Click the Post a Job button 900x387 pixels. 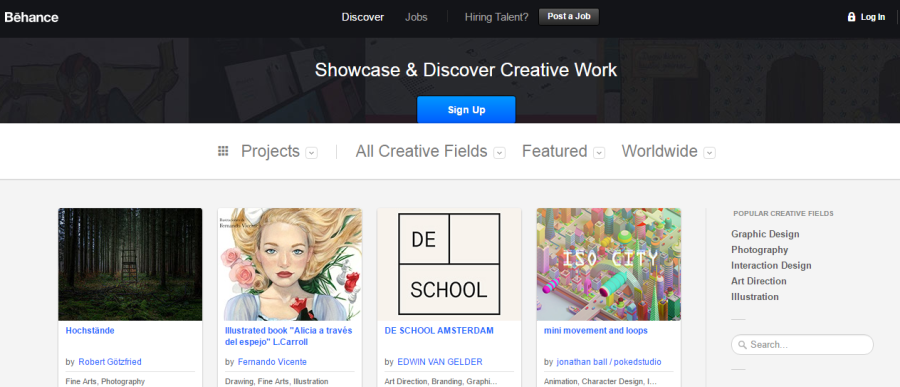pyautogui.click(x=569, y=17)
